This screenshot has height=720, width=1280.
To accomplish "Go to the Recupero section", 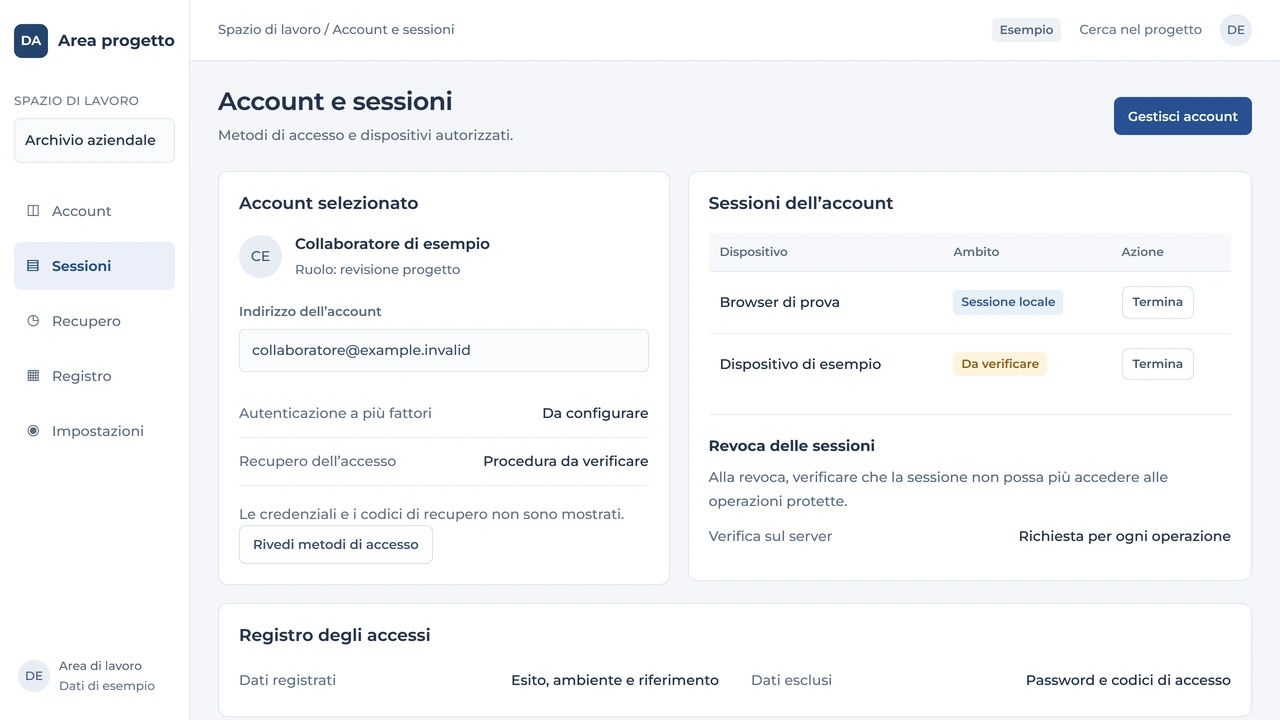I will [94, 321].
